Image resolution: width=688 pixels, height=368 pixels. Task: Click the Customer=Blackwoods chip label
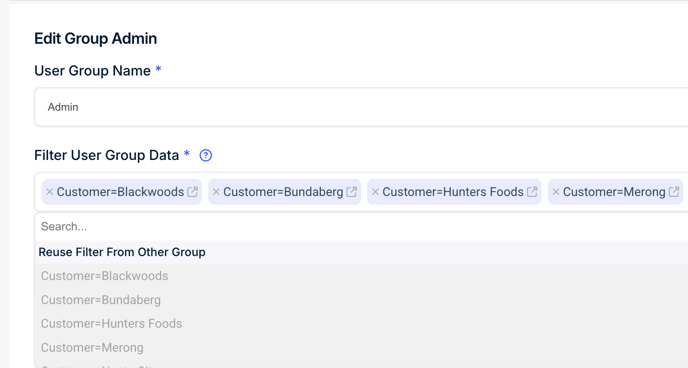[120, 192]
